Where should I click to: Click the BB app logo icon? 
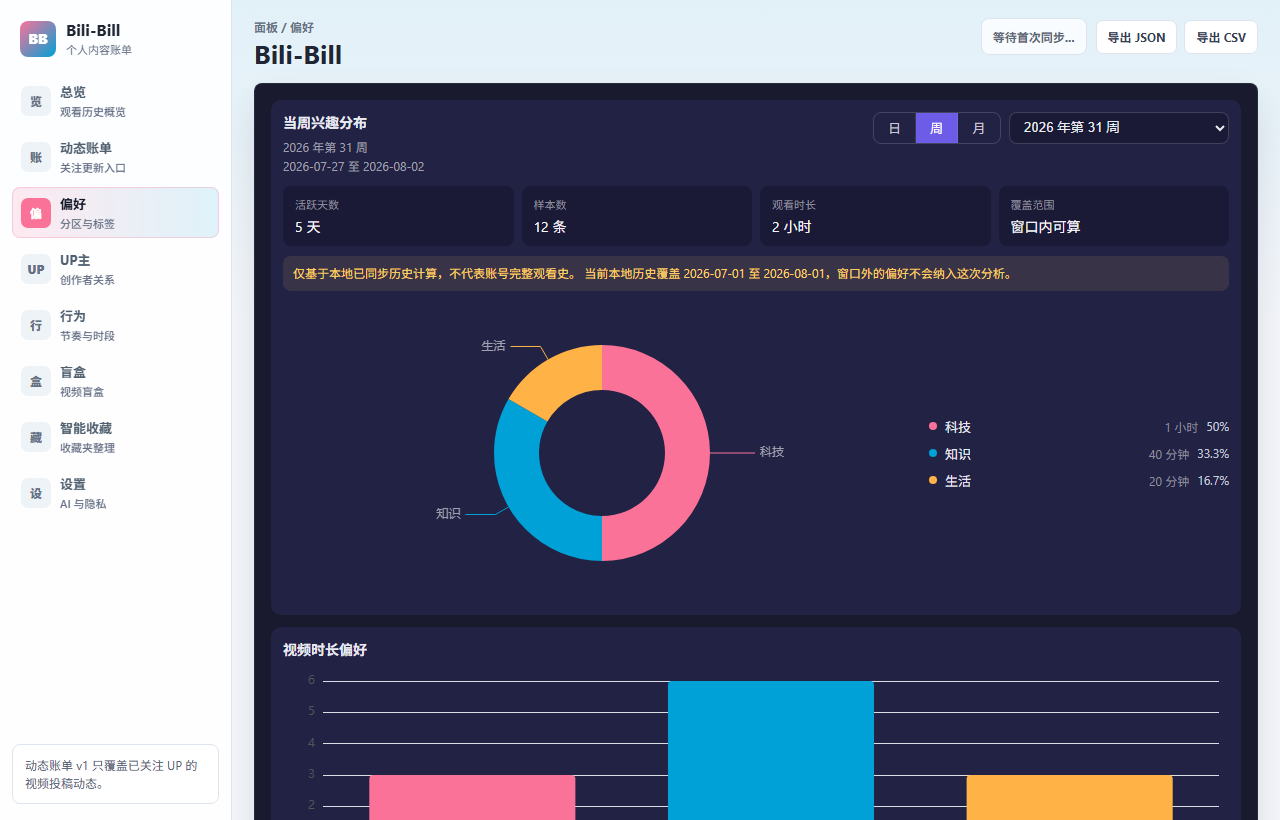pyautogui.click(x=38, y=39)
